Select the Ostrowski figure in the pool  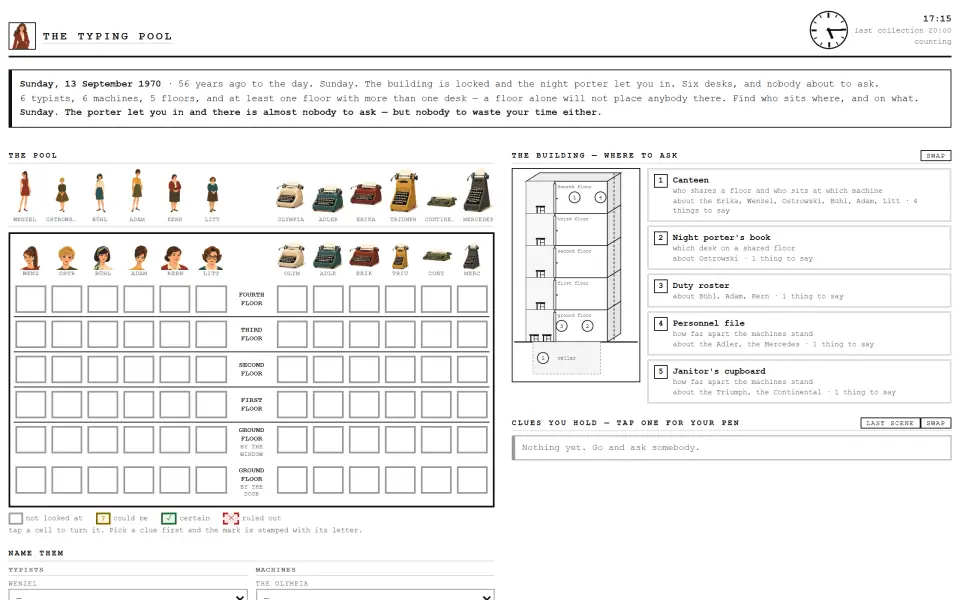(x=62, y=195)
